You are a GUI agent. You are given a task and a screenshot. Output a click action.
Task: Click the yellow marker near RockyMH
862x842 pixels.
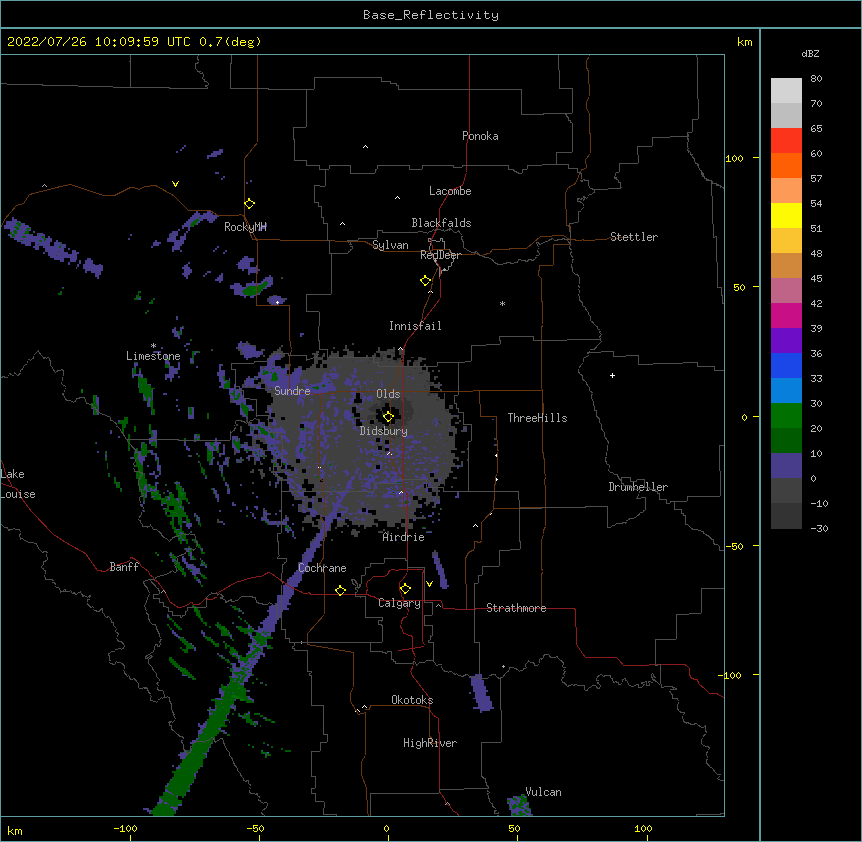click(250, 204)
